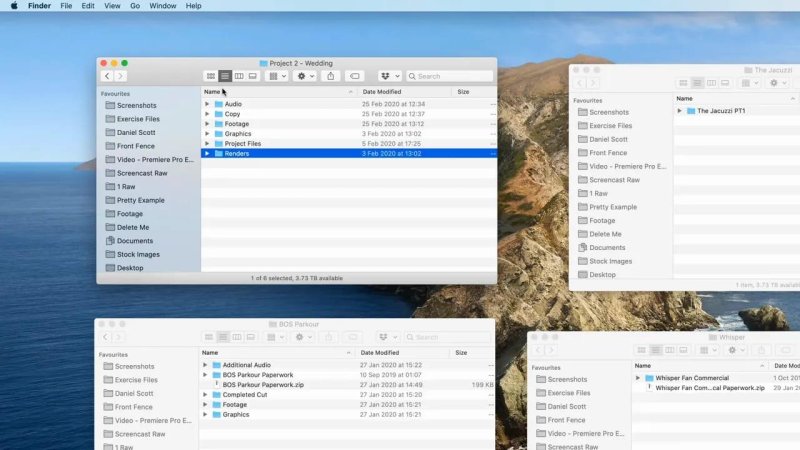Expand BOS Parkour Paperwork folder

[x=205, y=375]
